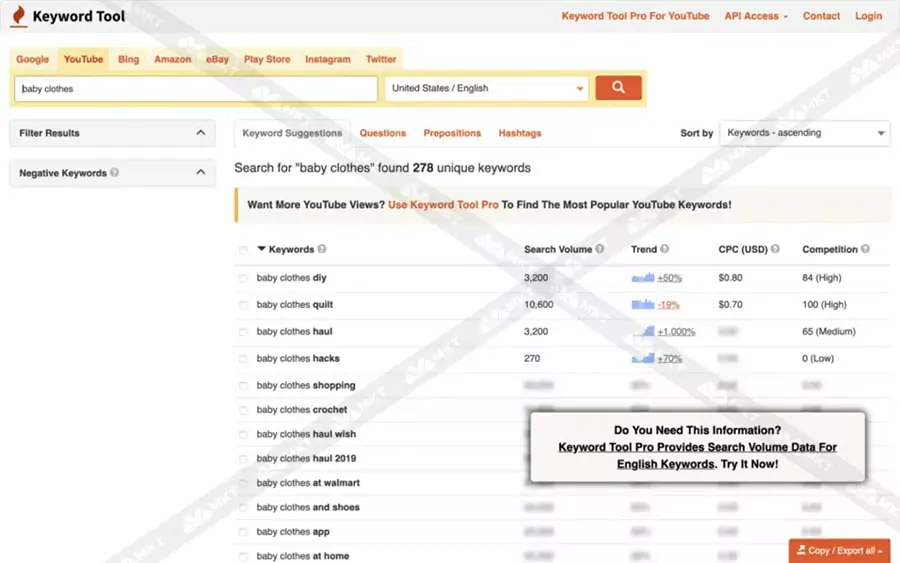This screenshot has height=563, width=900.
Task: Open Keyword Tool Pro For YouTube link
Action: click(x=635, y=16)
